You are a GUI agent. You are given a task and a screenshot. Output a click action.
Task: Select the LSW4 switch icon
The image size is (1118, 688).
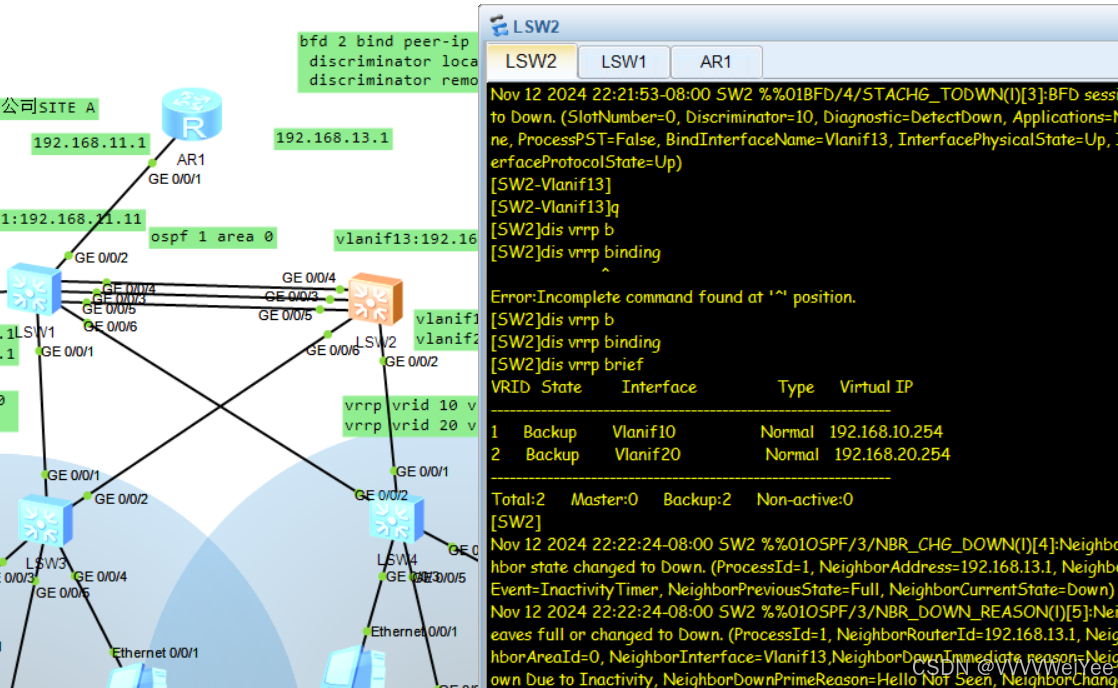[x=397, y=520]
